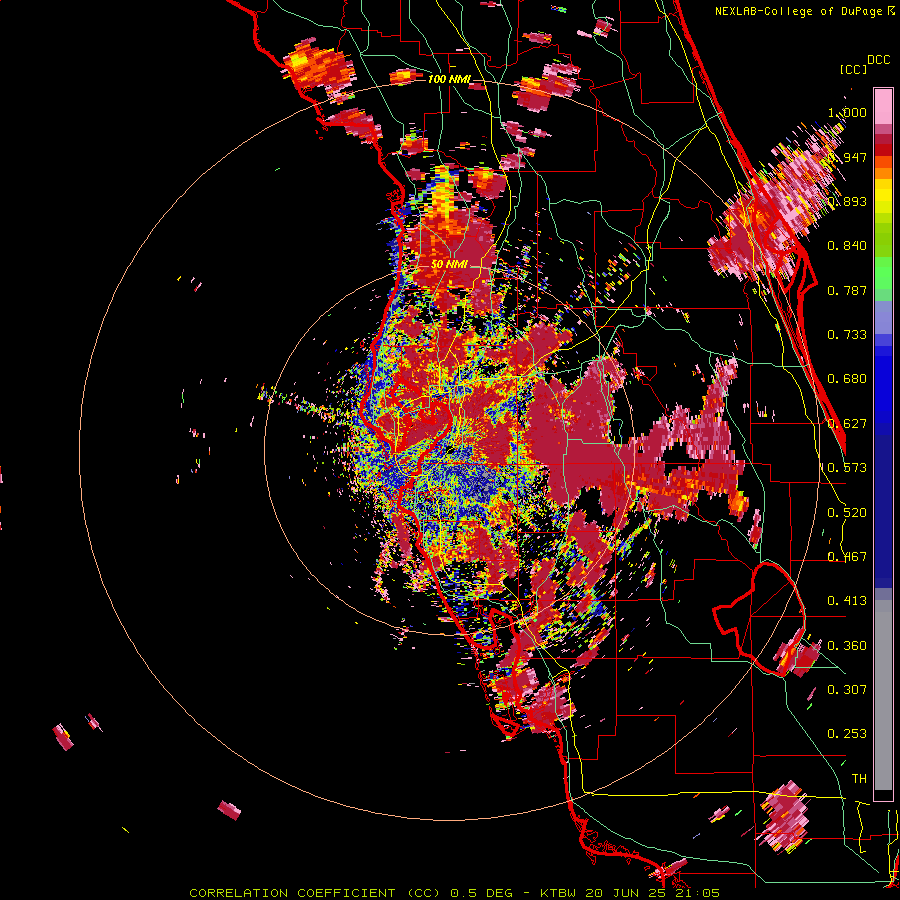Click the 0.627 legend value

848,424
